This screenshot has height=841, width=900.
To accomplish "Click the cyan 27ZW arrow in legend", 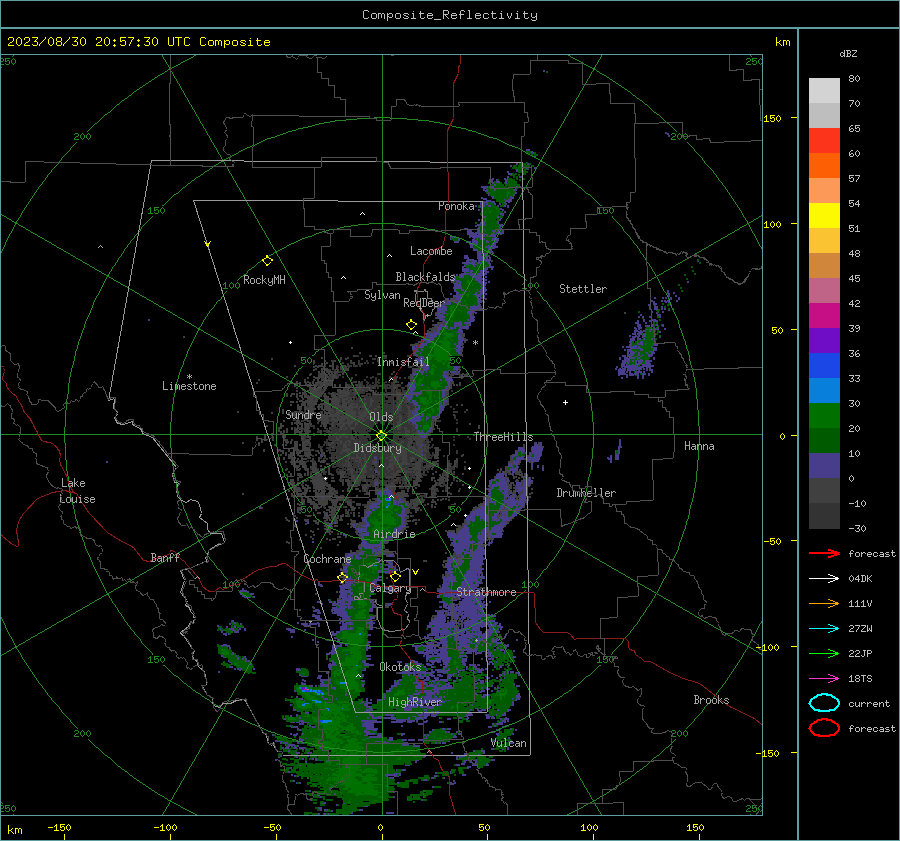I will [824, 629].
